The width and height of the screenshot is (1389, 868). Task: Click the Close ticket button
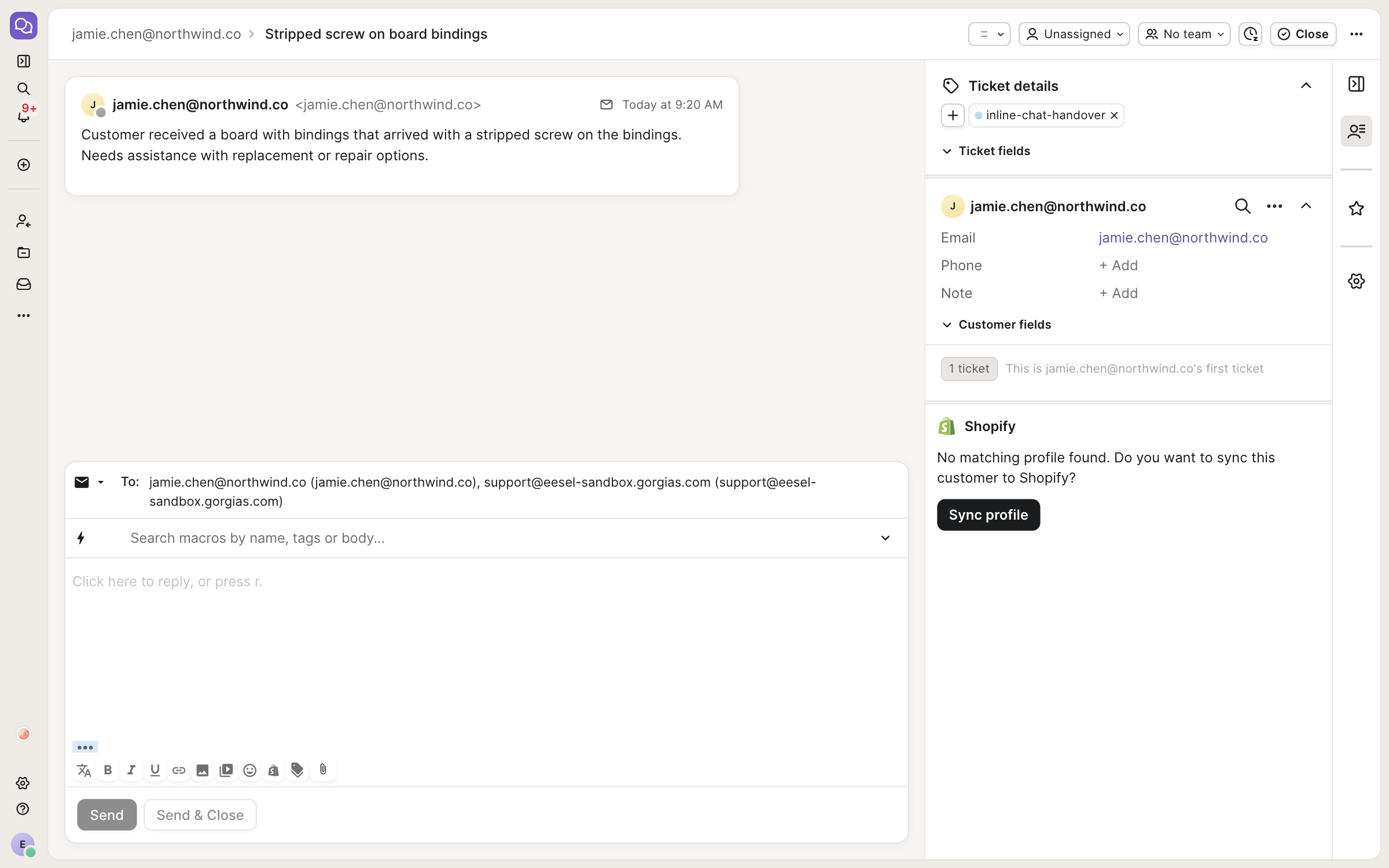click(1303, 34)
